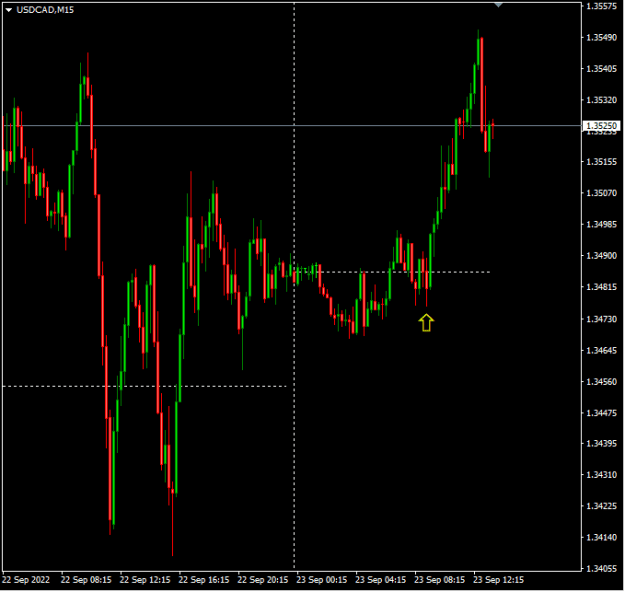The width and height of the screenshot is (625, 592).
Task: Click price axis label 1.34815
Action: [x=601, y=287]
